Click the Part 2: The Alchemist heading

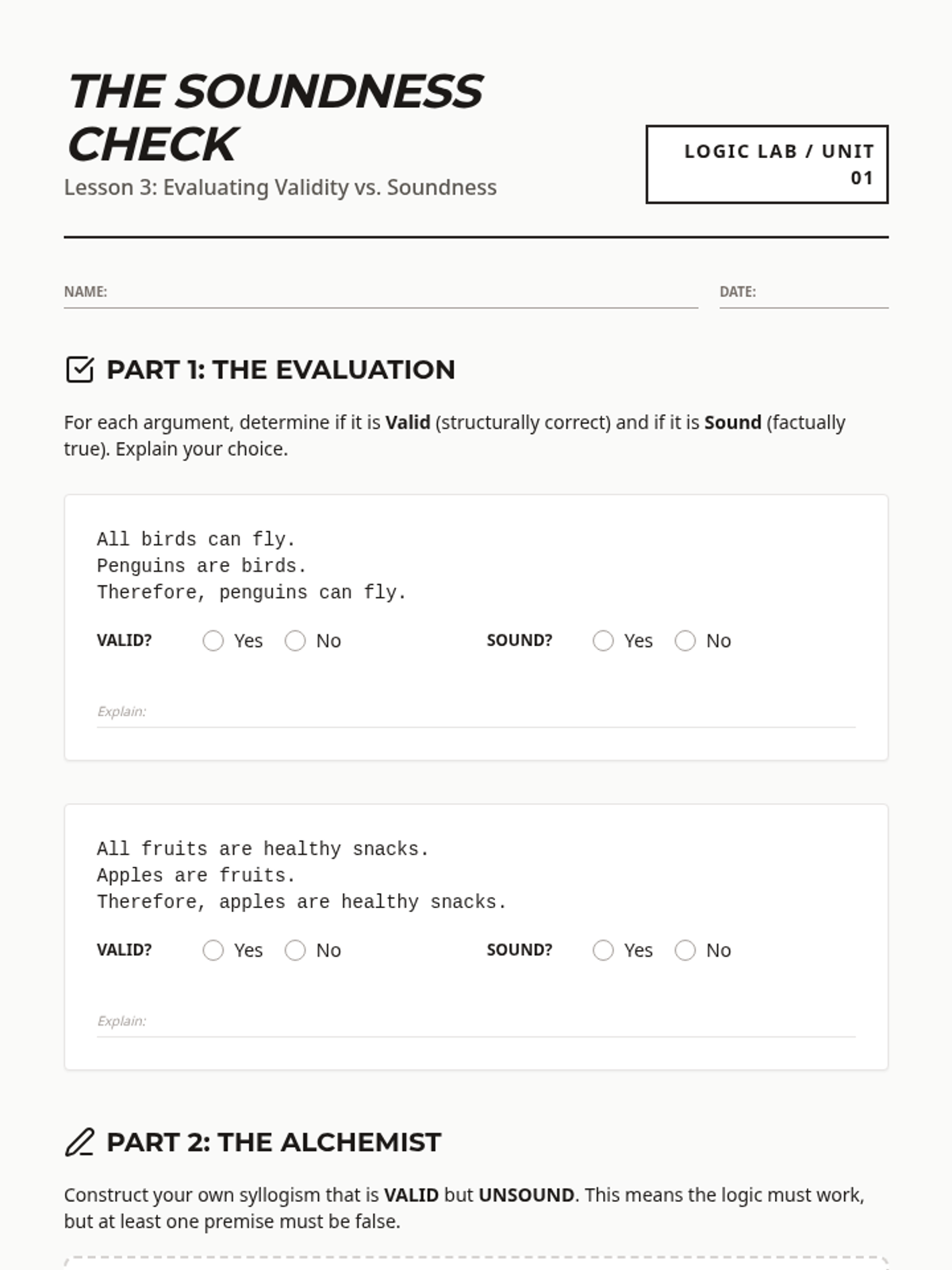pos(273,1142)
